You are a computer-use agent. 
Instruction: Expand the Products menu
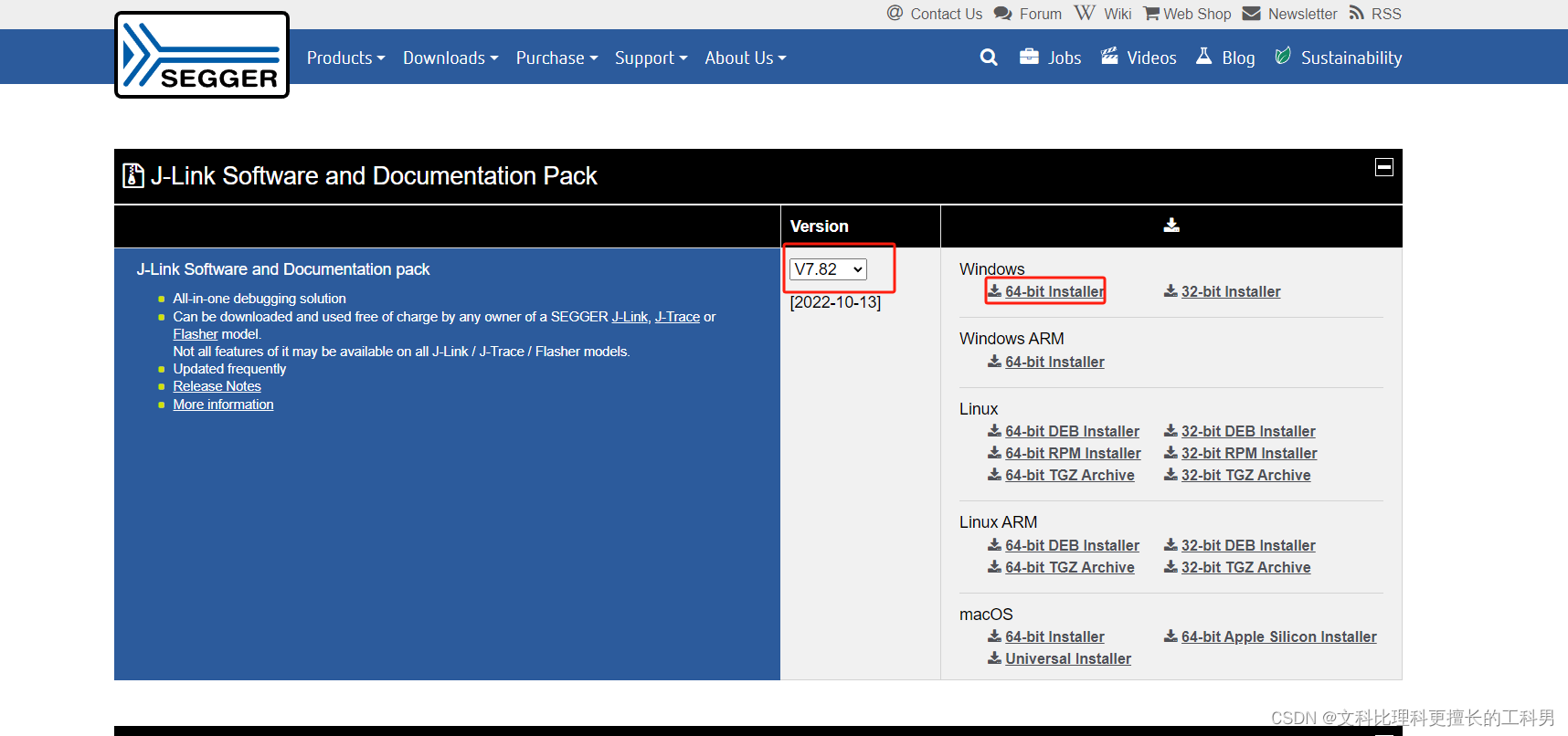pos(346,58)
